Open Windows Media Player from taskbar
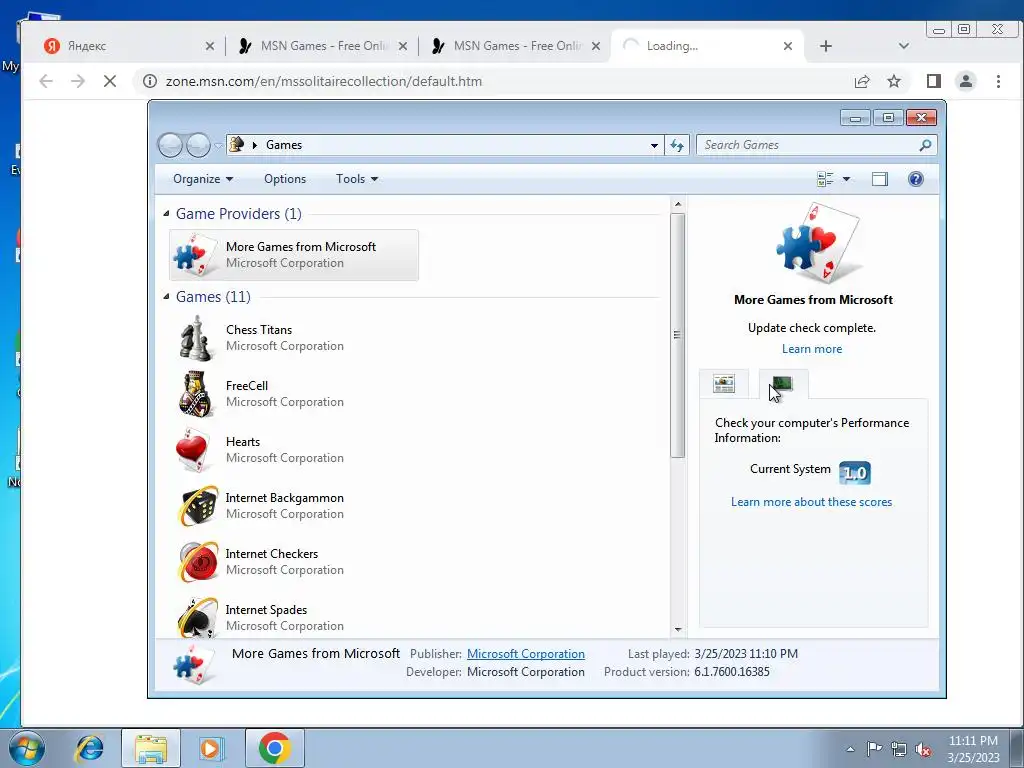 click(x=211, y=748)
